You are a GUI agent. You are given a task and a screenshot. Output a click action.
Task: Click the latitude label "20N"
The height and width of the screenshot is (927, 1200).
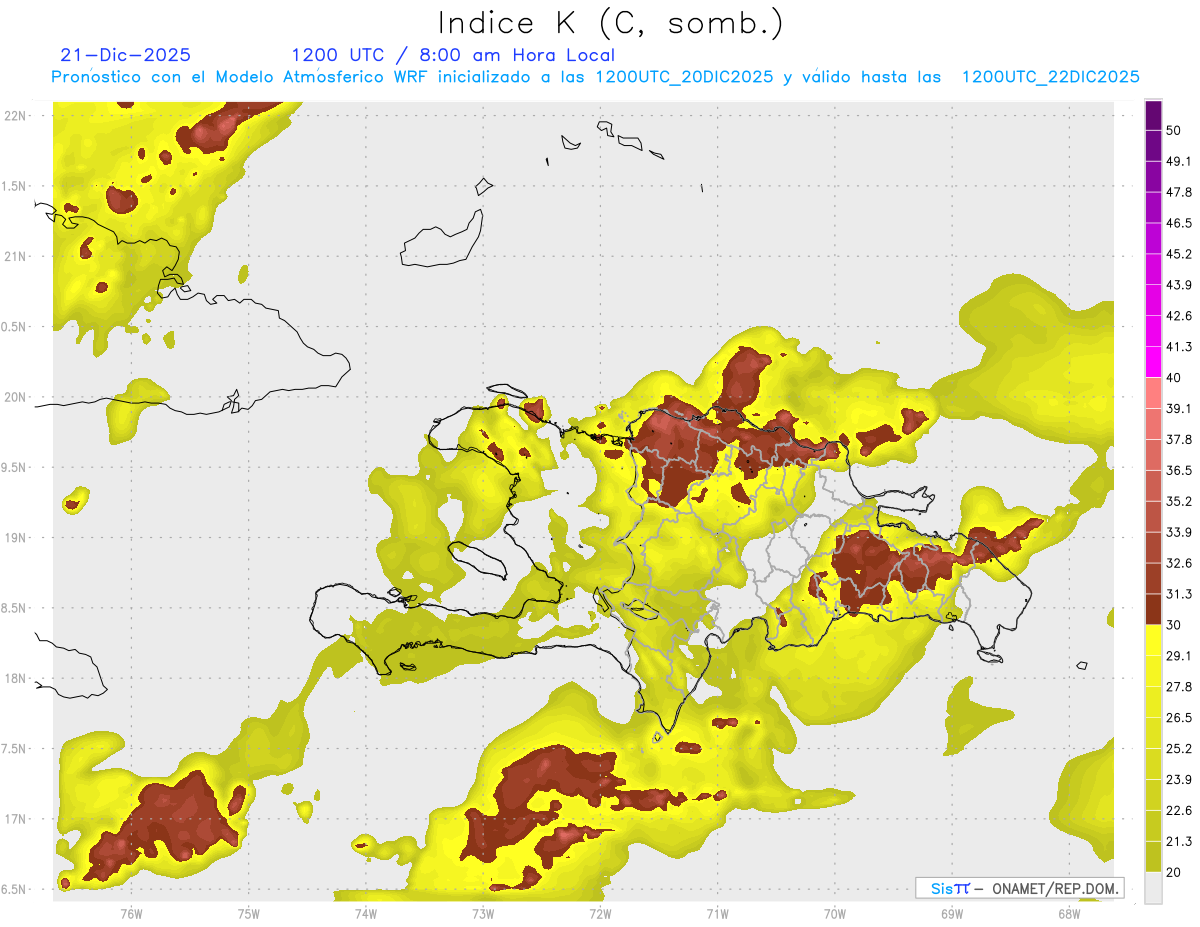(15, 397)
